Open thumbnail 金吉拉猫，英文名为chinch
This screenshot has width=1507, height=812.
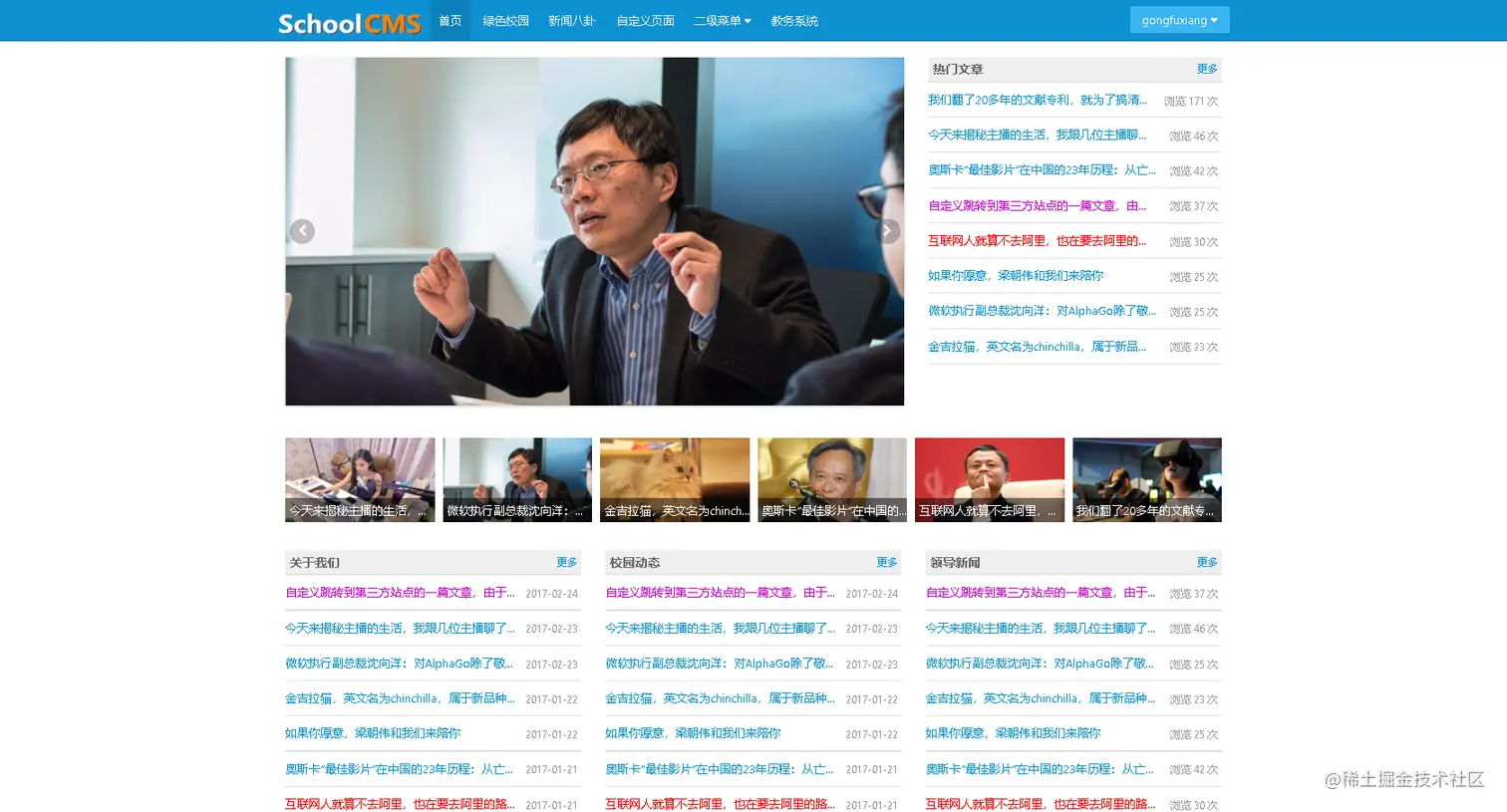click(x=675, y=479)
